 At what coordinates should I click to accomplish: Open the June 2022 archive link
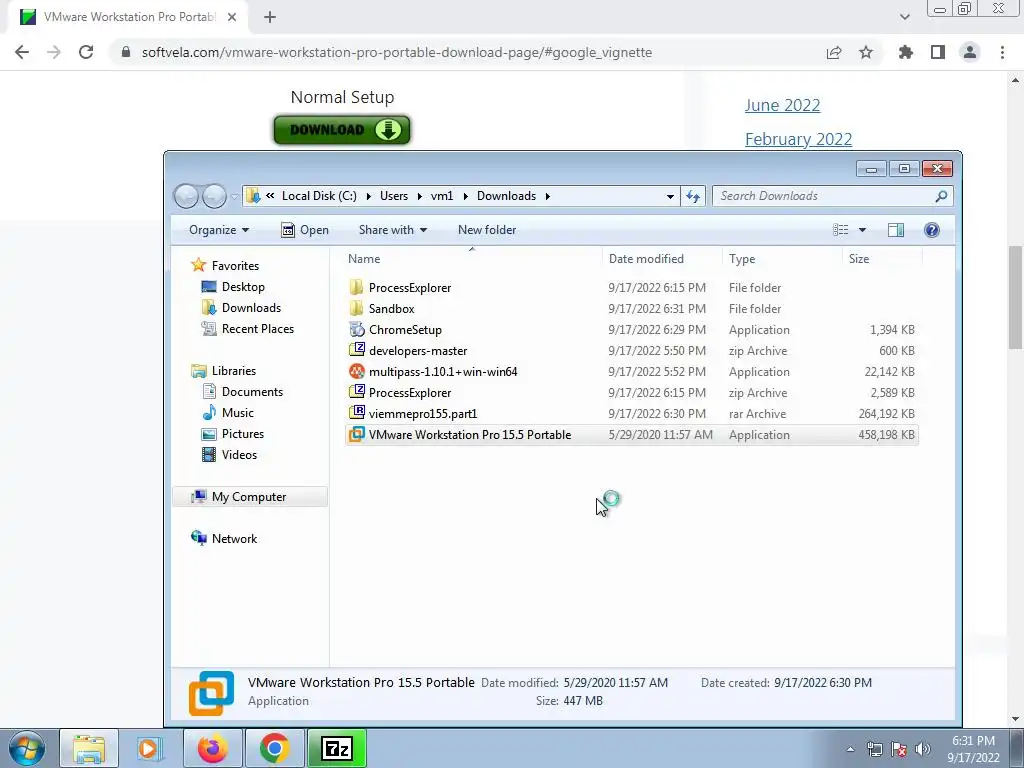point(782,105)
